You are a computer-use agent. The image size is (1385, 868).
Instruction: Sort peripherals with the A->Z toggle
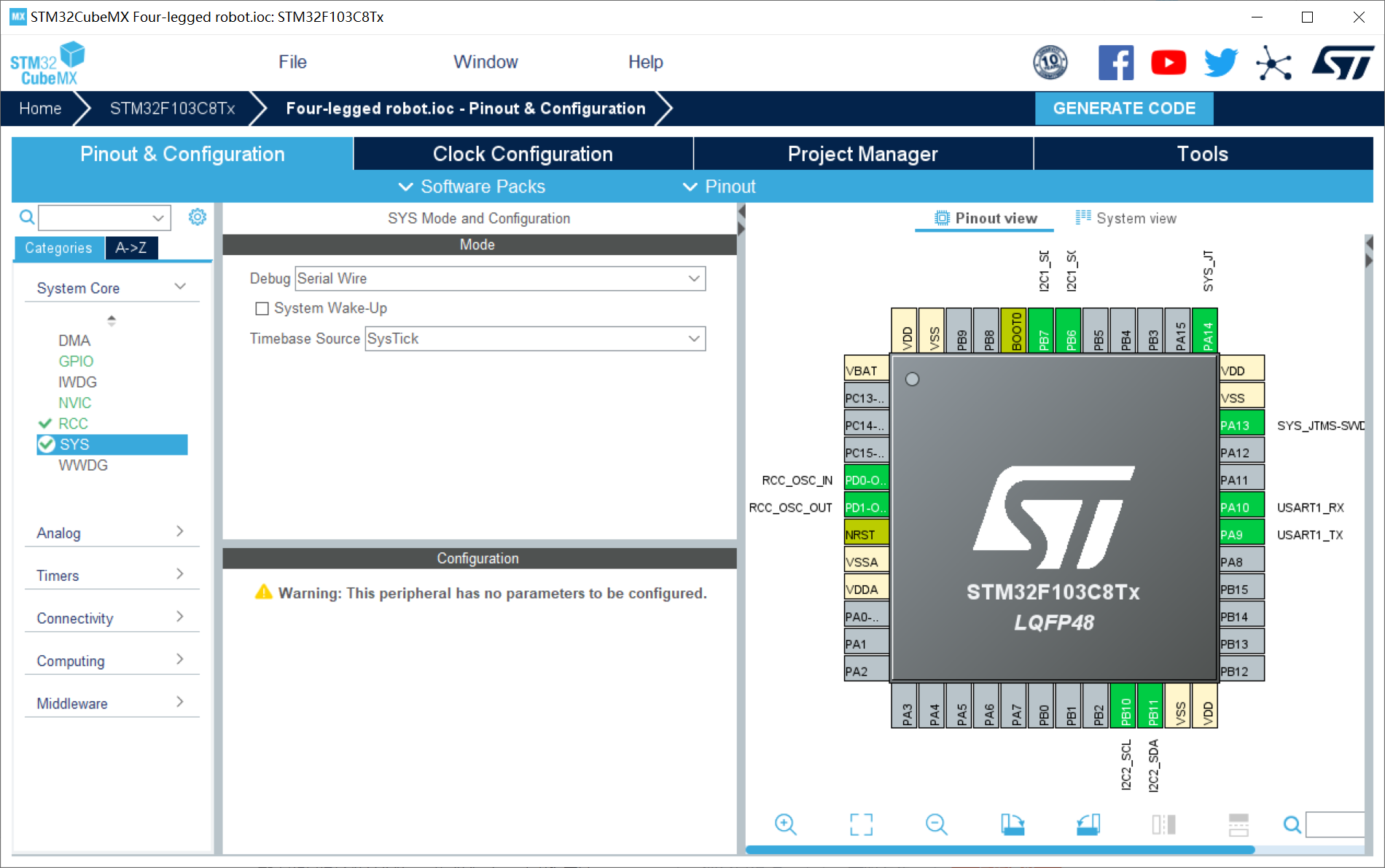(x=131, y=248)
